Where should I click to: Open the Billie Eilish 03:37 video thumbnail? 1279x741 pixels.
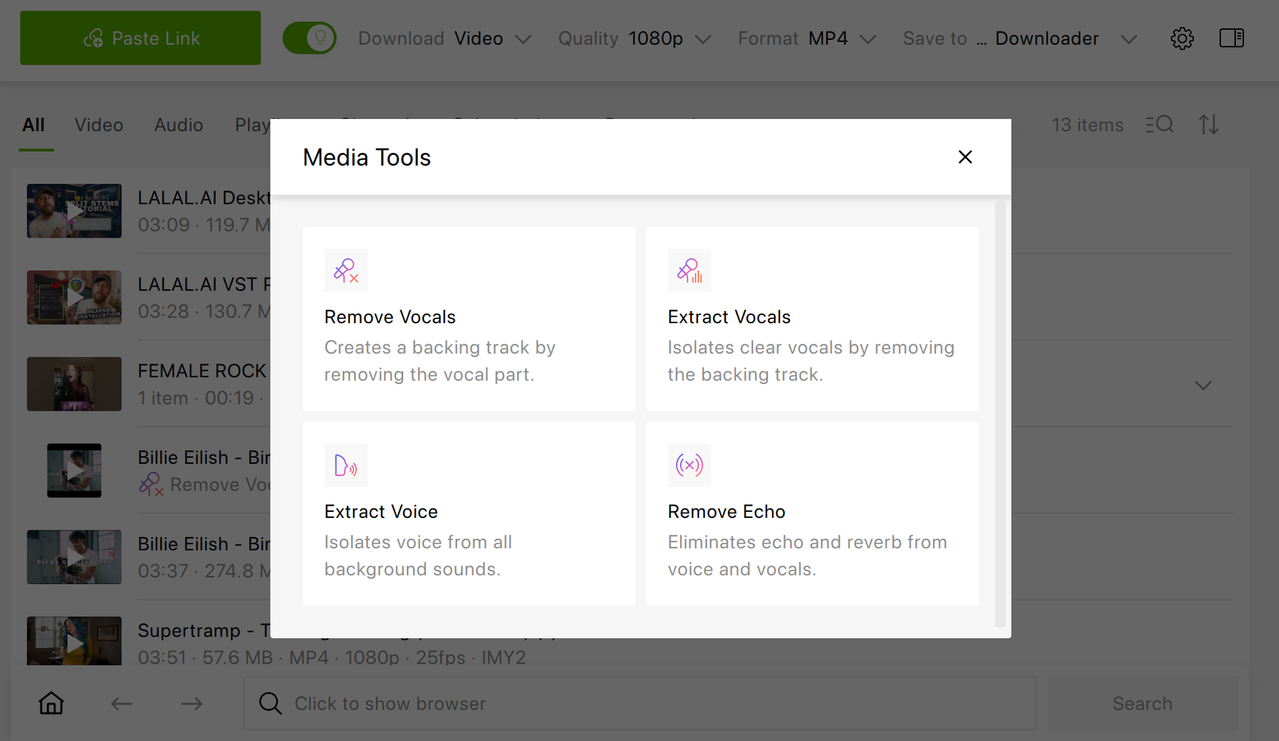[x=74, y=557]
